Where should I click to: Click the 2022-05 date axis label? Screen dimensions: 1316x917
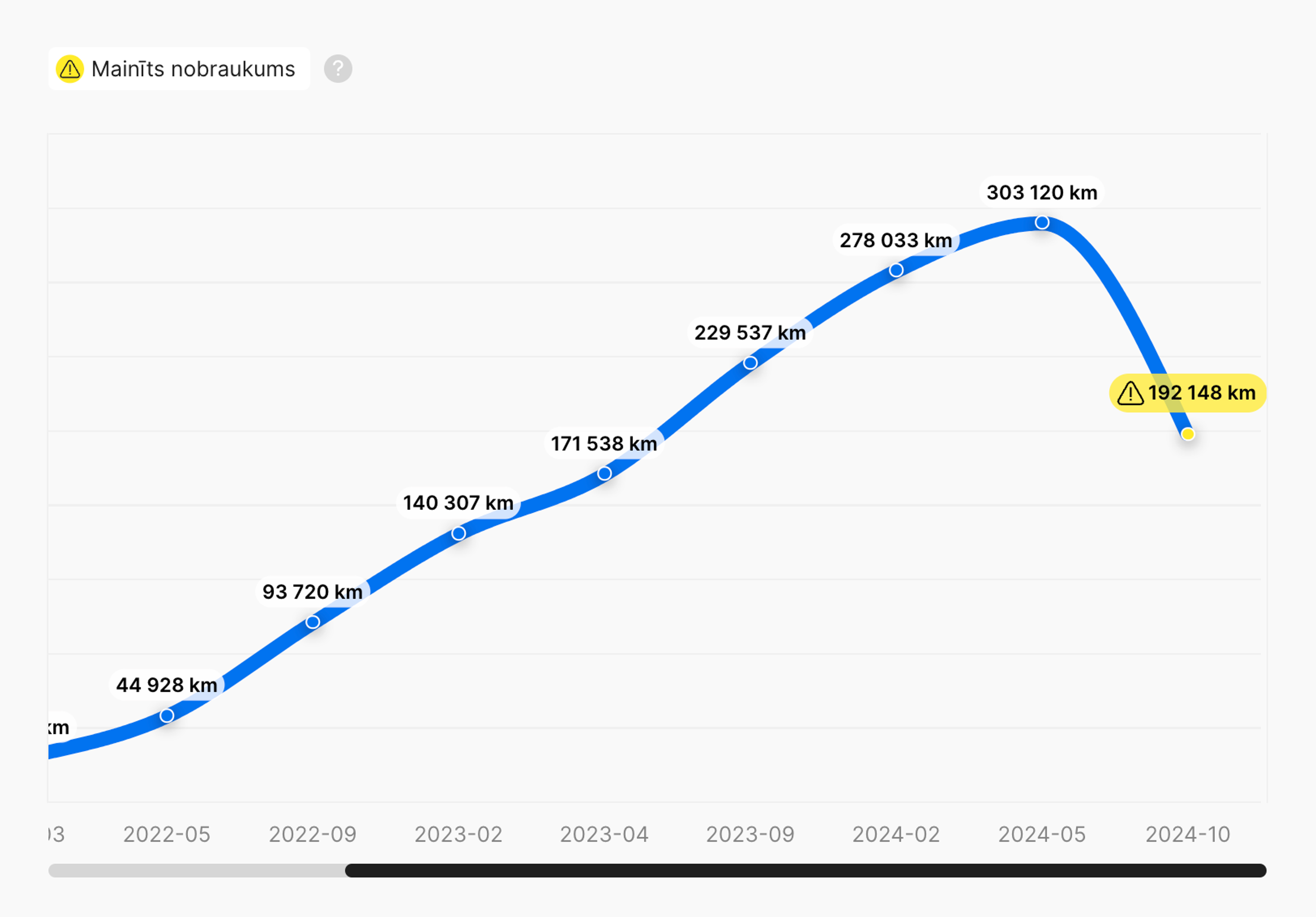click(x=167, y=834)
